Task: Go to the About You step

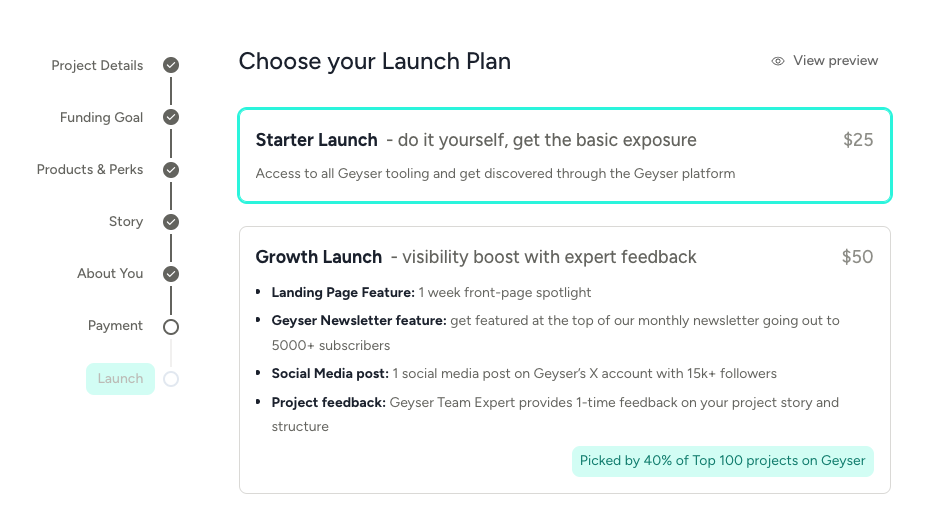Action: click(x=110, y=274)
